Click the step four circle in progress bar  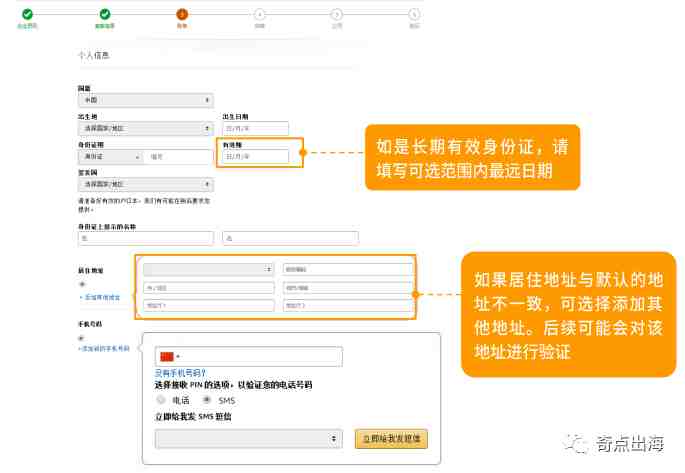pyautogui.click(x=259, y=14)
